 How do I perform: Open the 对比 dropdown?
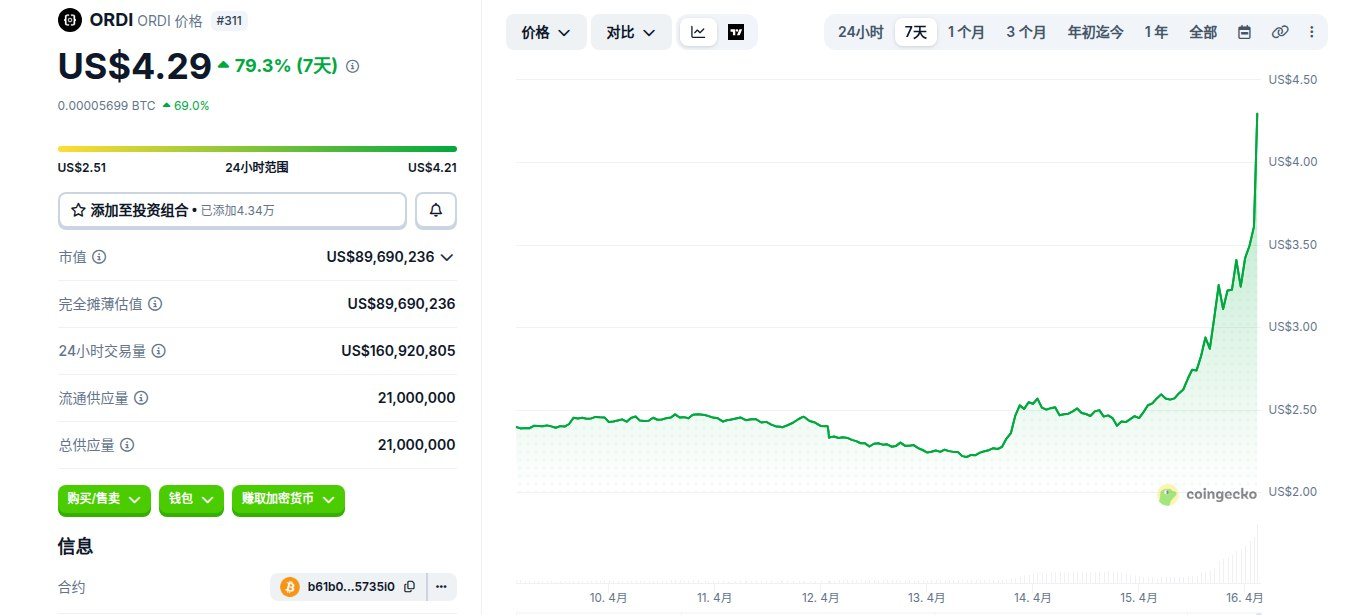631,32
